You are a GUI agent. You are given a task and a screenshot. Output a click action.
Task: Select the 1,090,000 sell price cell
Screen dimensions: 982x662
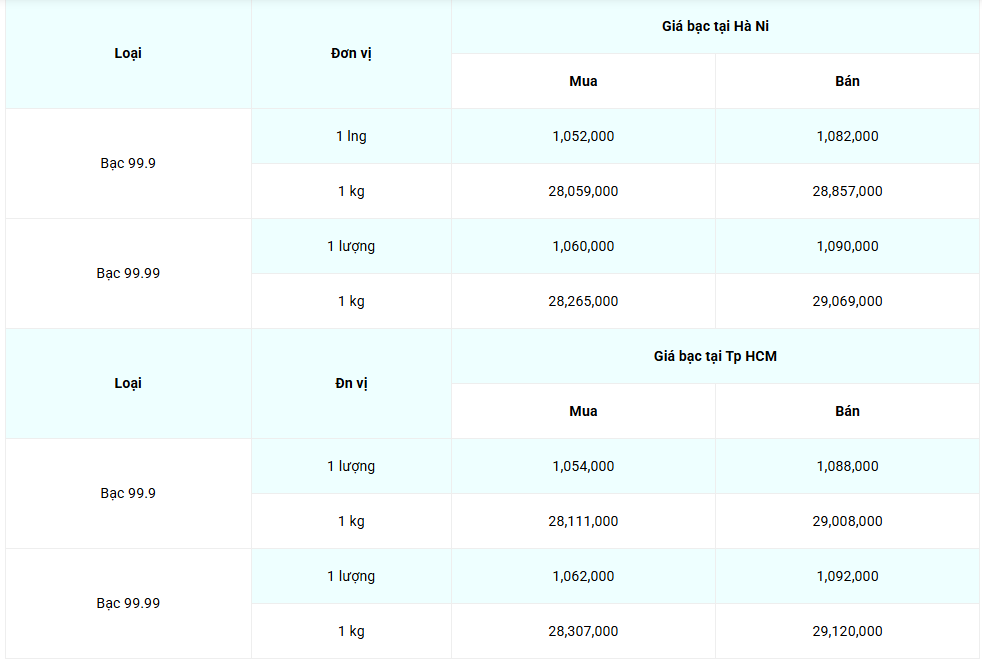coord(847,246)
